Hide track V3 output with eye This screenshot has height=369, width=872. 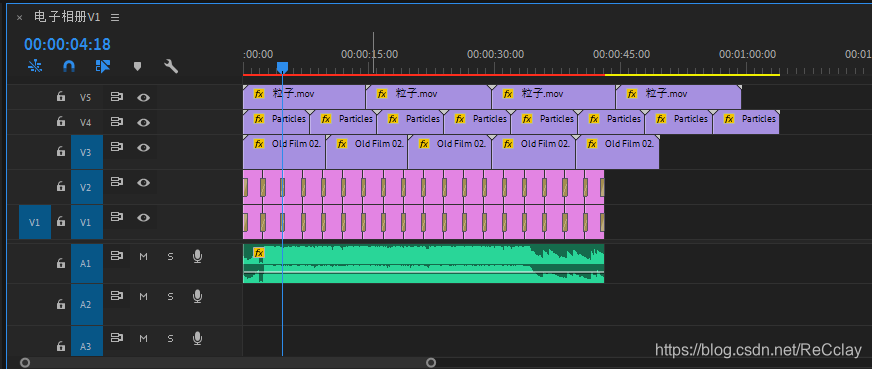[x=144, y=147]
